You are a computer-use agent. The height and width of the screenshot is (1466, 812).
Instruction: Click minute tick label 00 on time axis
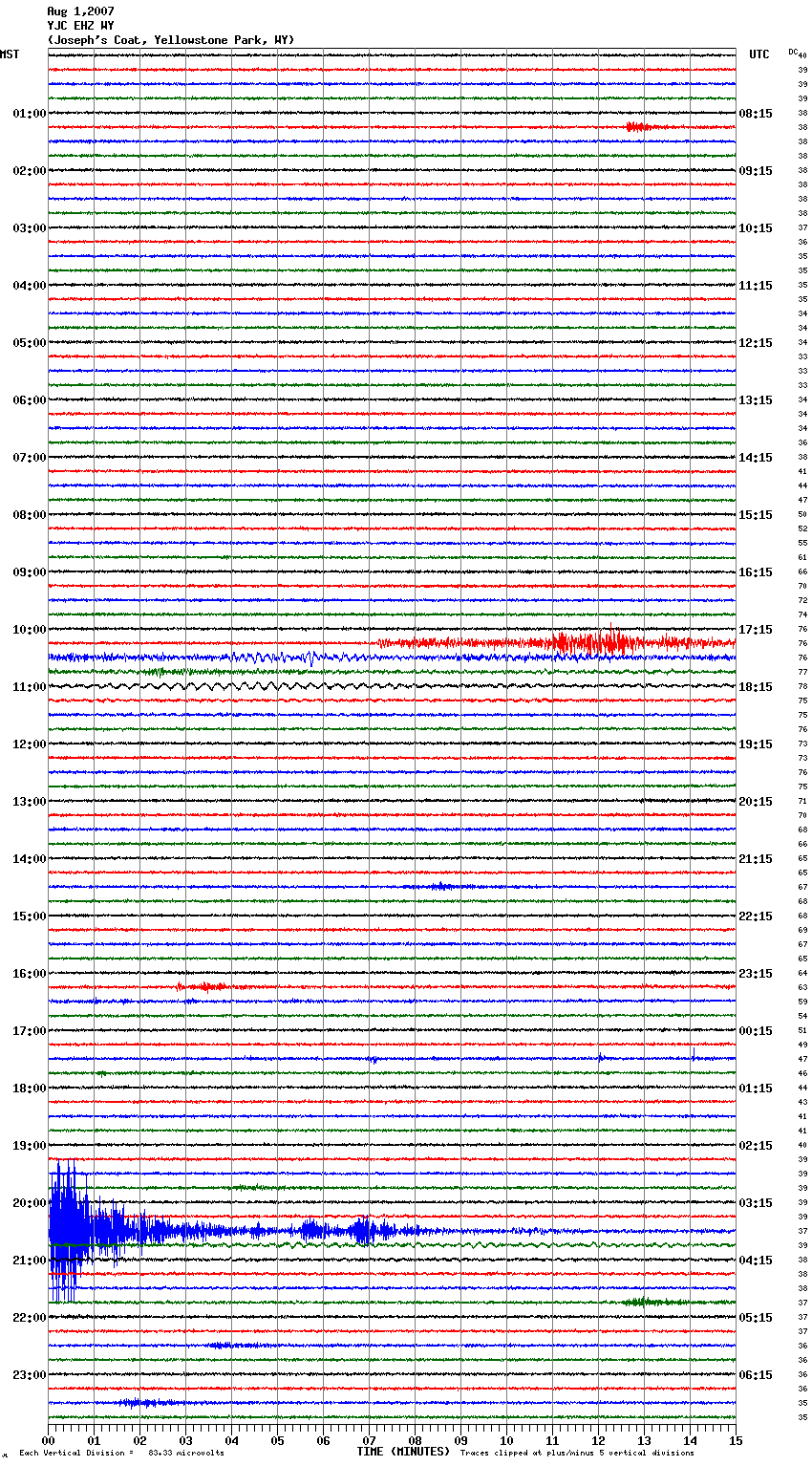(48, 1440)
